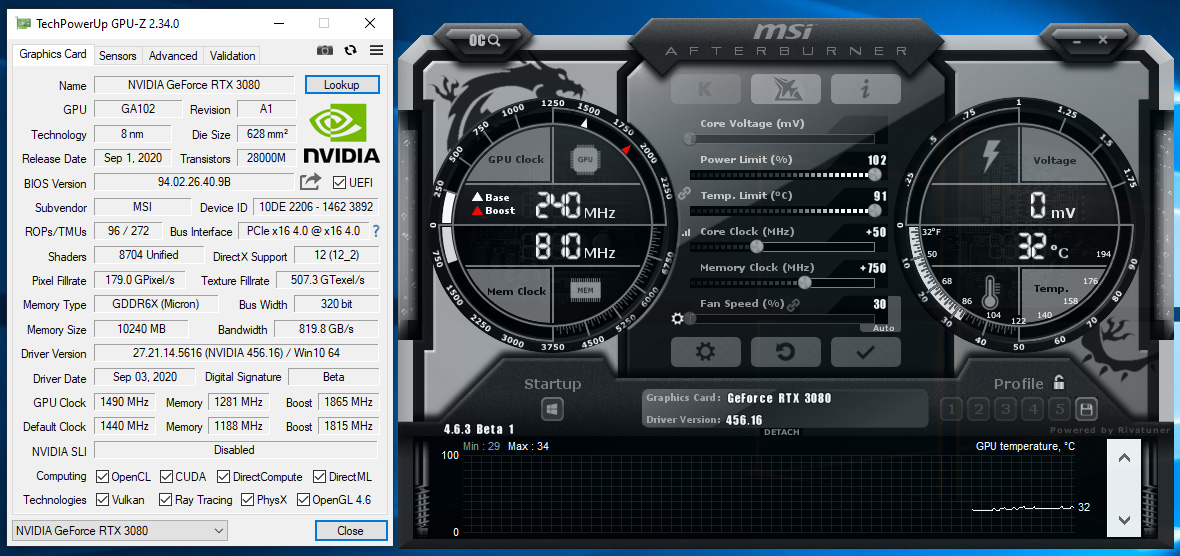1180x556 pixels.
Task: Open OC Scanner in Afterburner
Action: [485, 41]
